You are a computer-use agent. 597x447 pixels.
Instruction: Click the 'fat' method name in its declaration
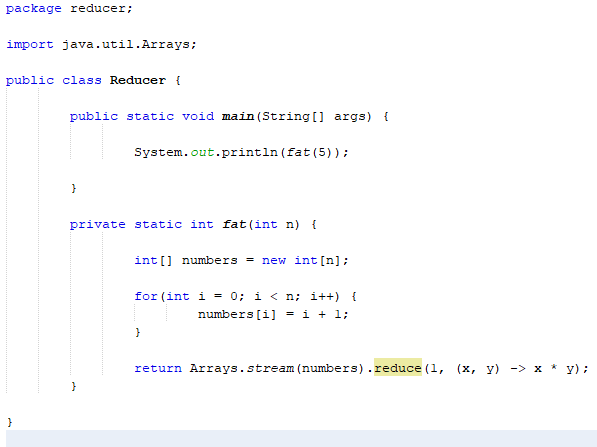pos(234,224)
